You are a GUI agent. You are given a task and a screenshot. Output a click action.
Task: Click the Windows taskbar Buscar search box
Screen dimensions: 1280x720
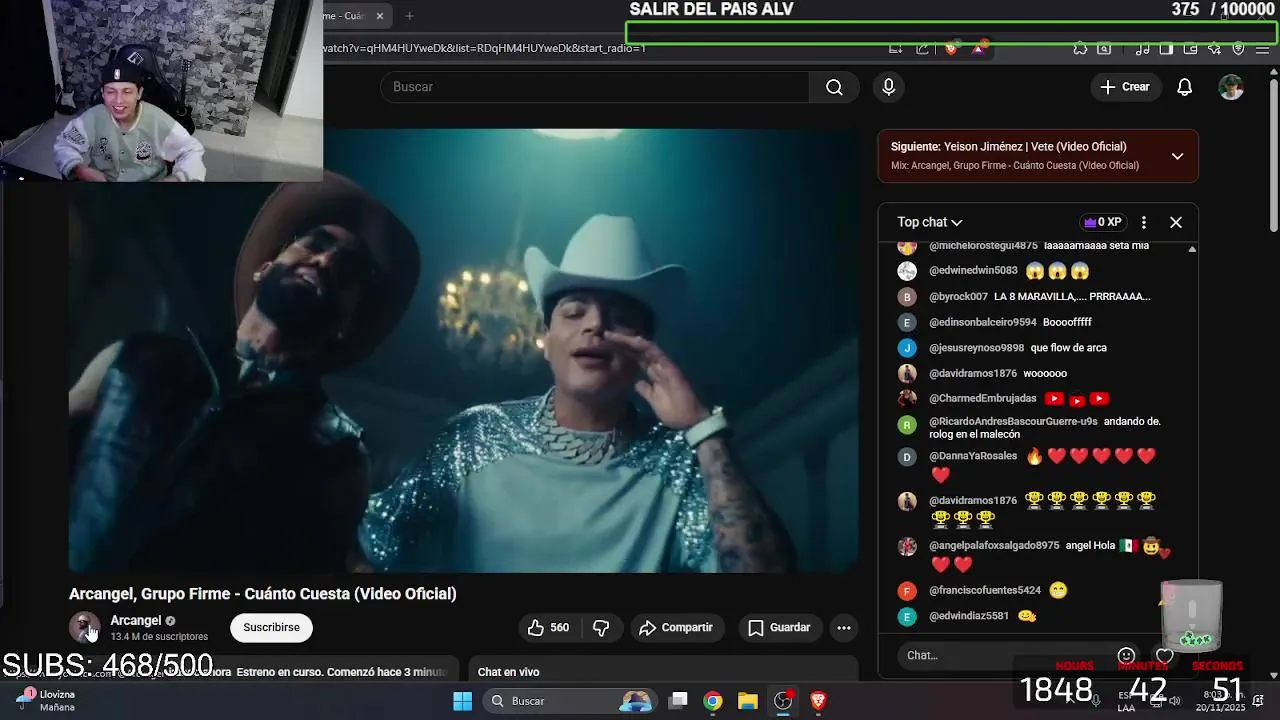click(x=569, y=701)
